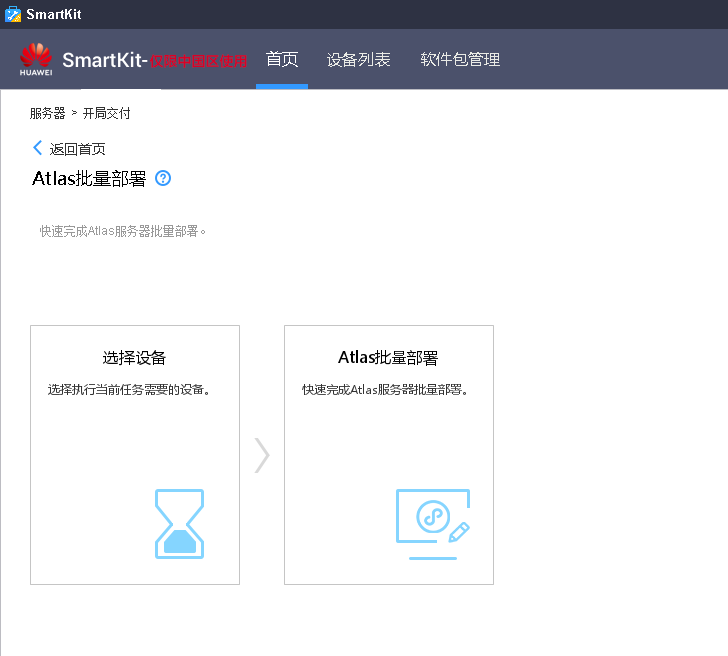Open the 选择设备 step card title
Screen dimensions: 728x656
(x=134, y=358)
